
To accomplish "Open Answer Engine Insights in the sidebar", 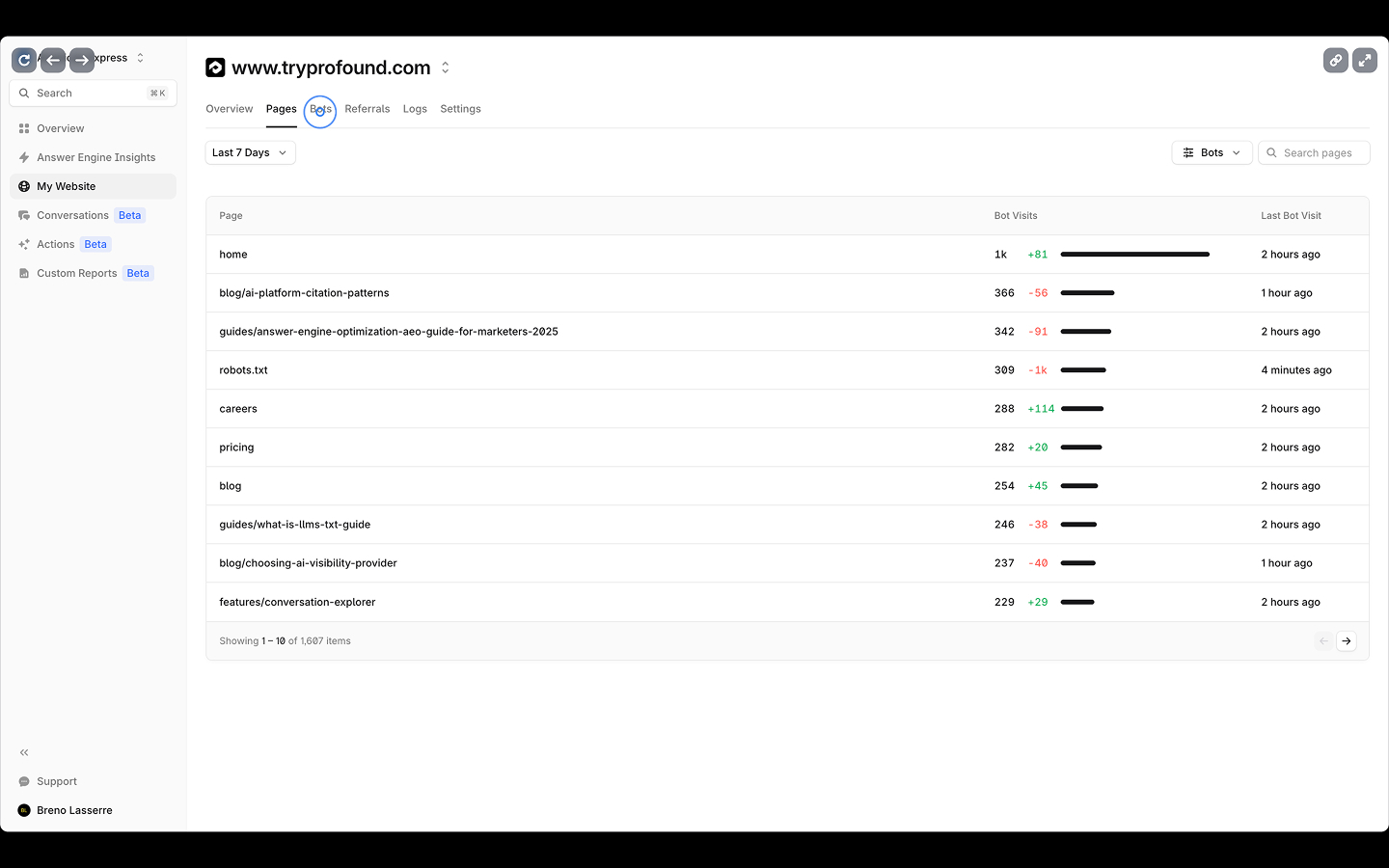I will point(95,157).
